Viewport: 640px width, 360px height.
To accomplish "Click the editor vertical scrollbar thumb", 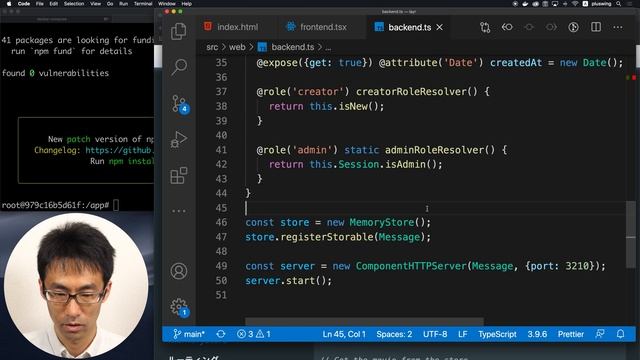I will pos(631,235).
